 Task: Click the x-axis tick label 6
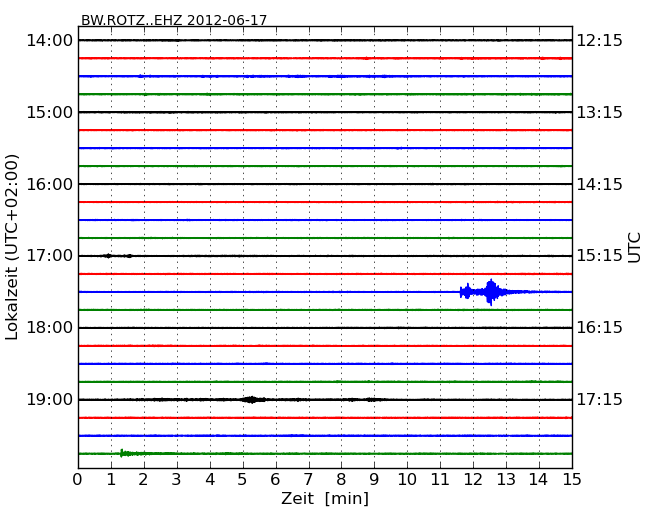[276, 480]
